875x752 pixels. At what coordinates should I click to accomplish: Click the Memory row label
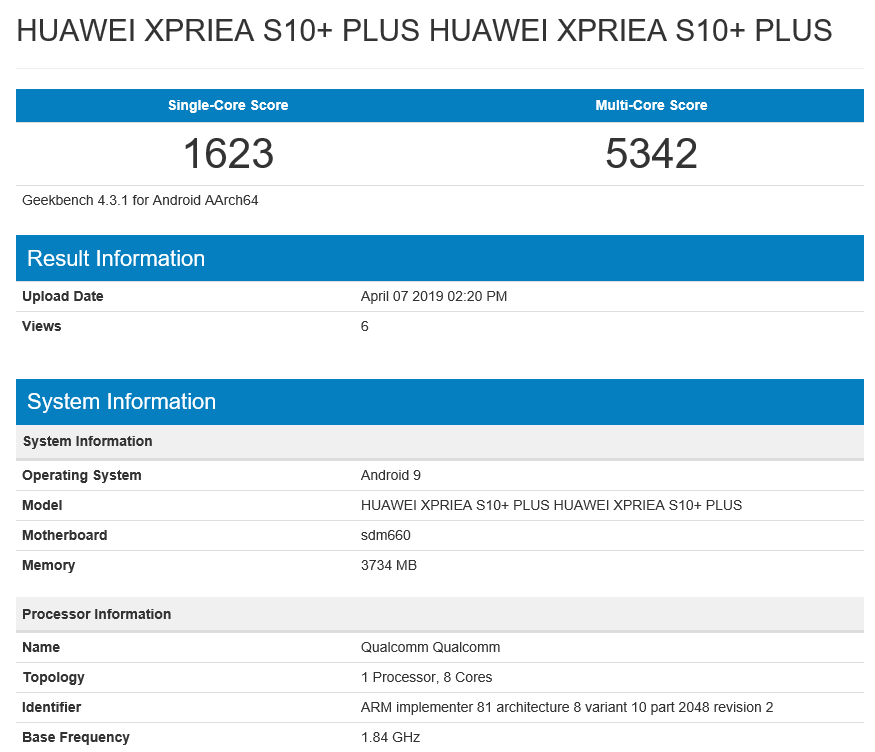[x=49, y=566]
